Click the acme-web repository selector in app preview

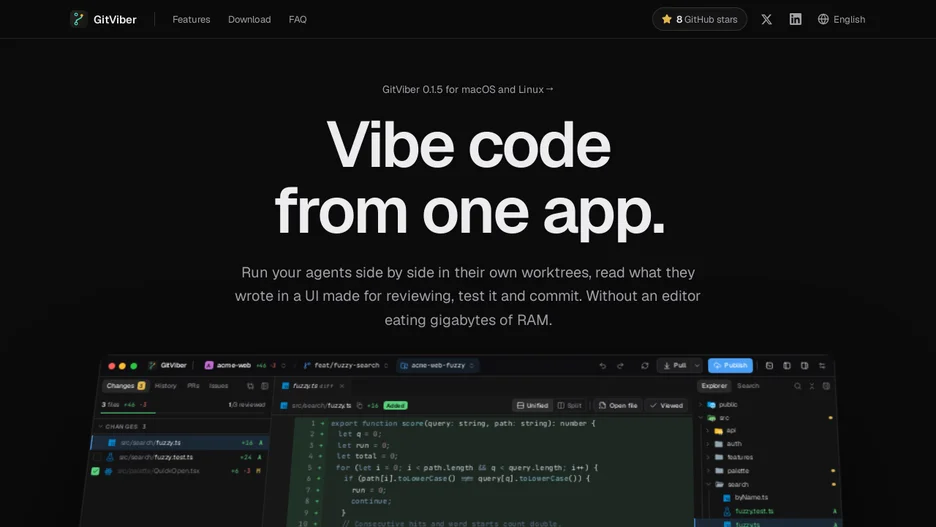click(x=245, y=365)
